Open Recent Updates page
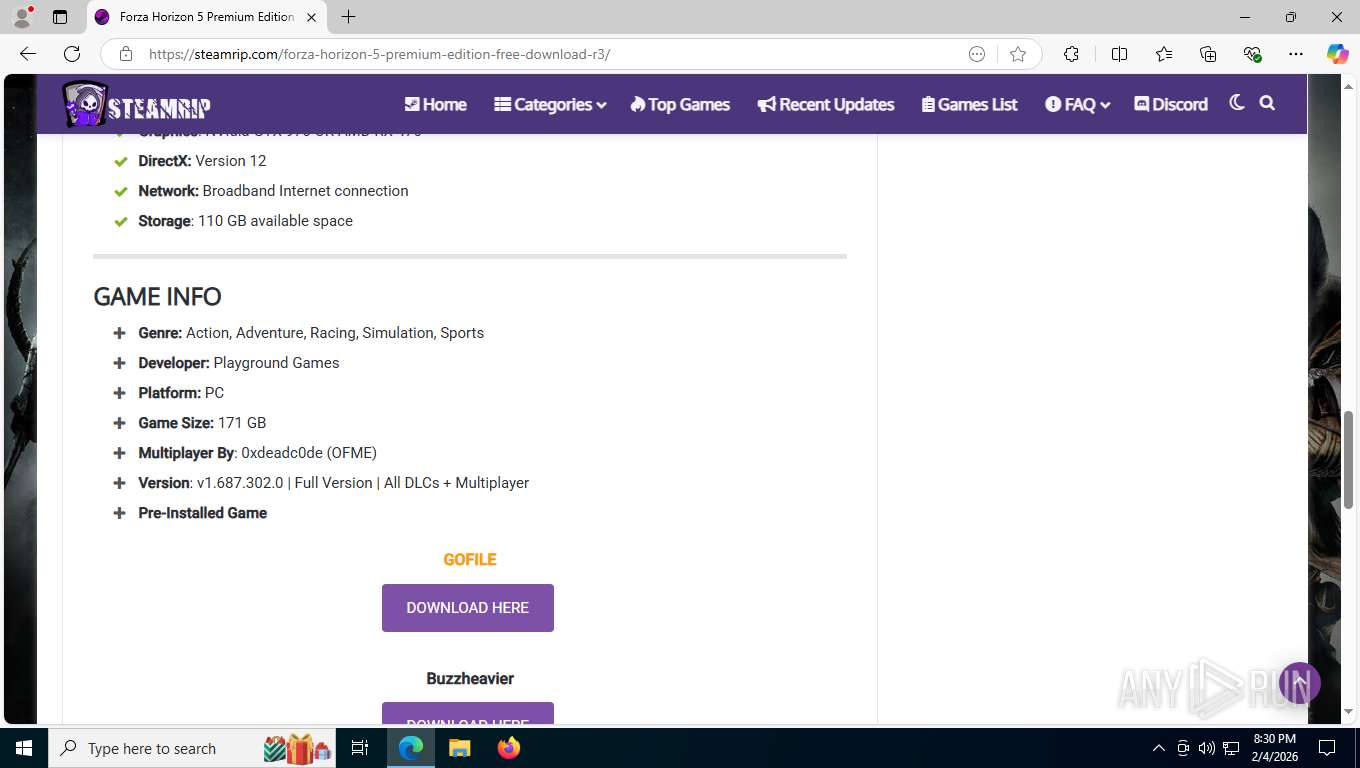 point(826,104)
